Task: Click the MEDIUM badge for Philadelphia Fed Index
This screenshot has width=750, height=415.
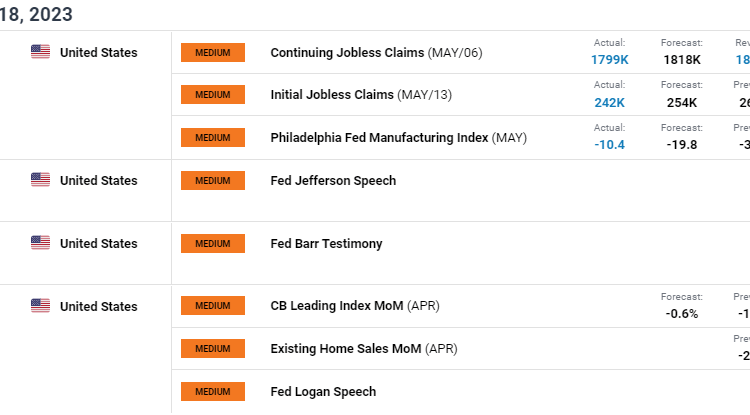Action: [x=212, y=137]
